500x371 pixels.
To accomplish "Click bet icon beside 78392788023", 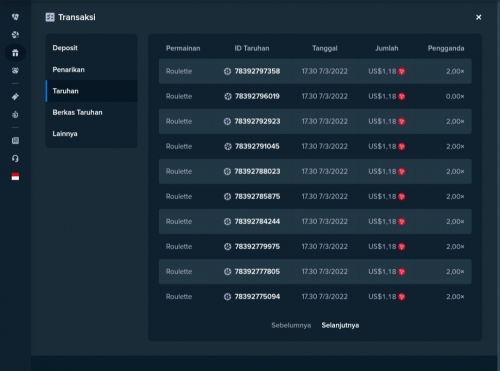I will pos(227,171).
